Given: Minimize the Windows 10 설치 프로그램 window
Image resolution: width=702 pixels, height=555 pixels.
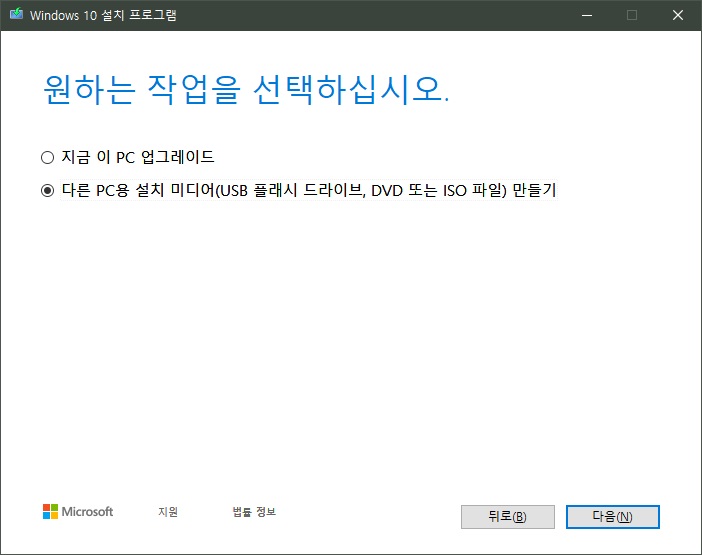Looking at the screenshot, I should 587,15.
